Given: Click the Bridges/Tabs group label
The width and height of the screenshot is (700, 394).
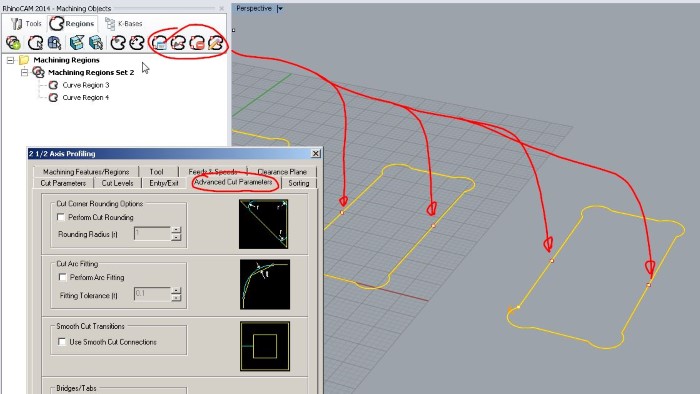Looking at the screenshot, I should point(76,388).
